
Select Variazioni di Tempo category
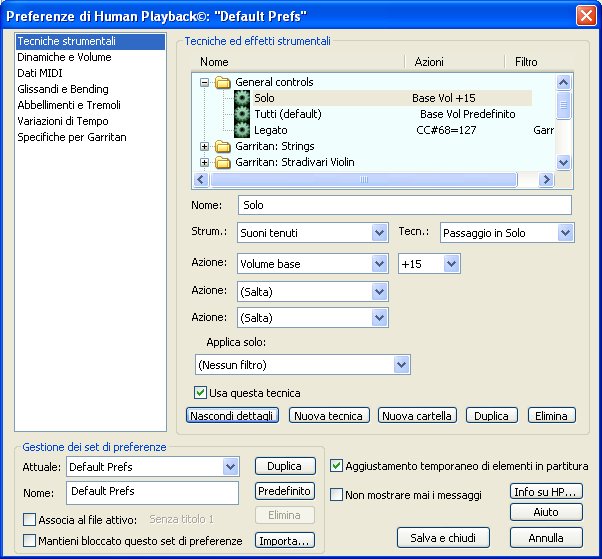91,121
